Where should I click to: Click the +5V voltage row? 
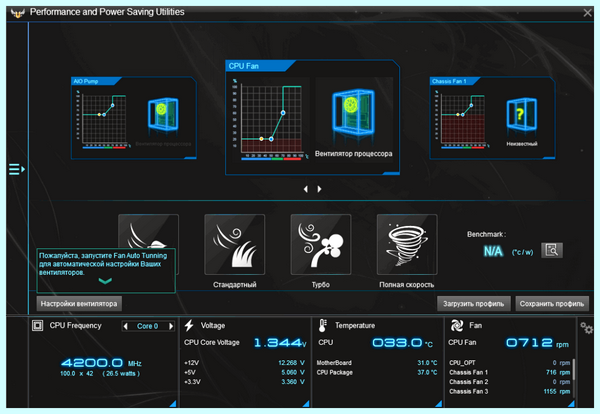pyautogui.click(x=244, y=372)
